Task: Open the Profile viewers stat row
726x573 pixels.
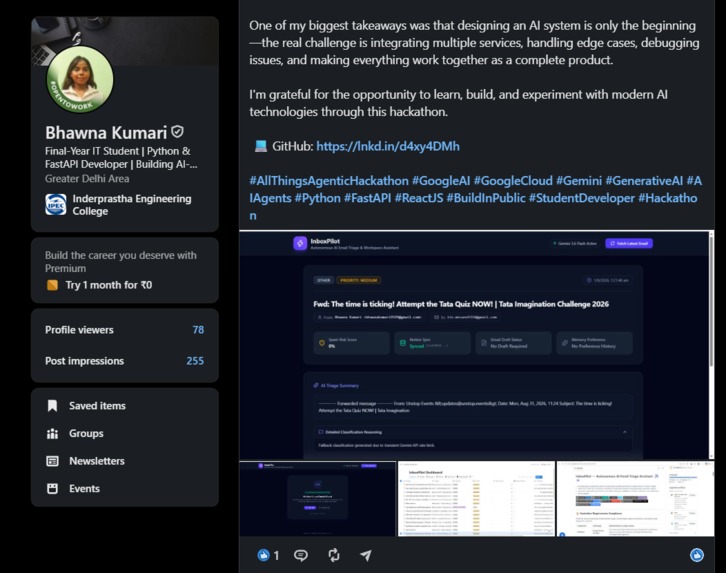Action: coord(125,330)
